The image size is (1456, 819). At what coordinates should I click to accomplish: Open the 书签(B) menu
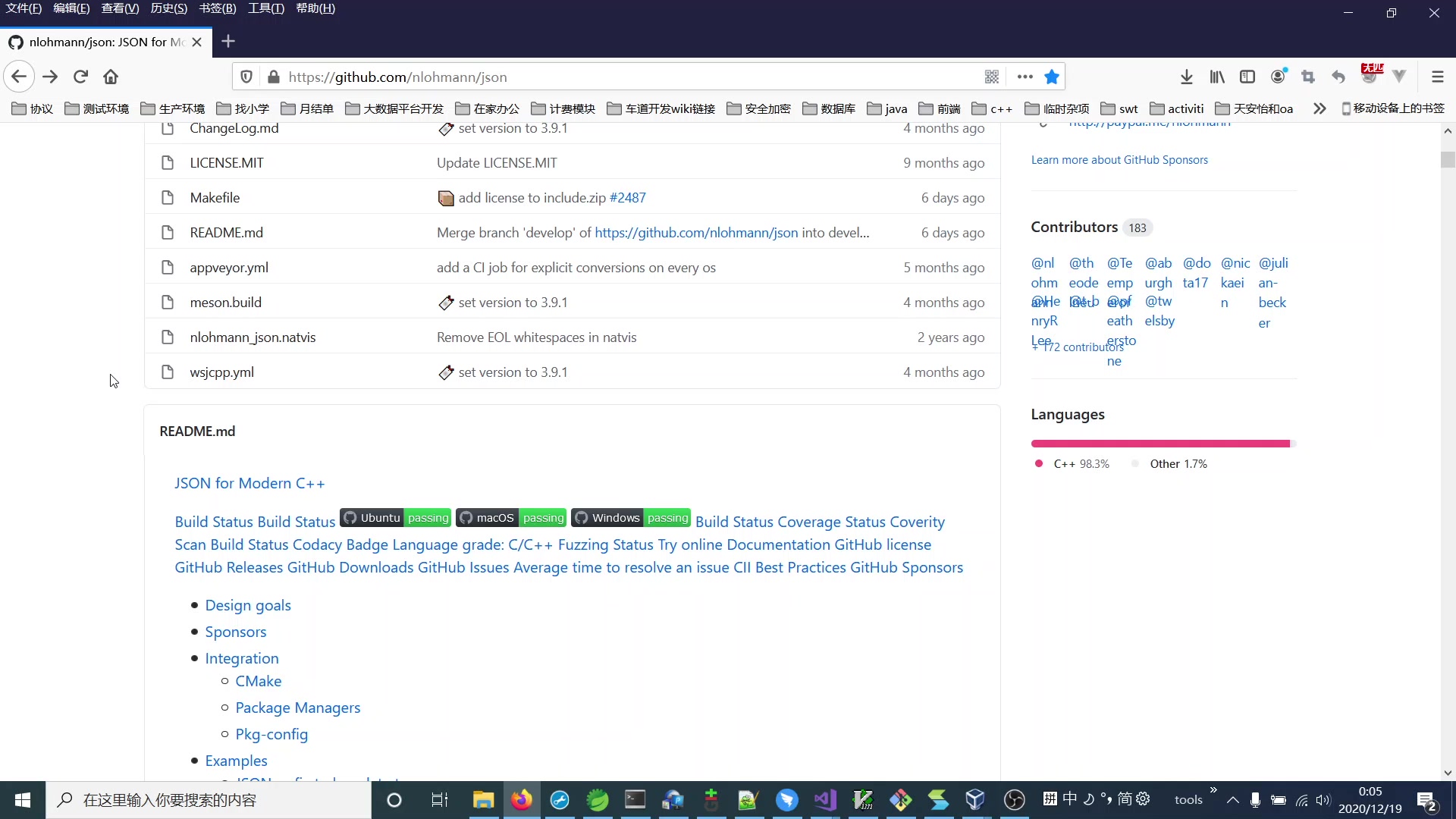click(x=218, y=8)
